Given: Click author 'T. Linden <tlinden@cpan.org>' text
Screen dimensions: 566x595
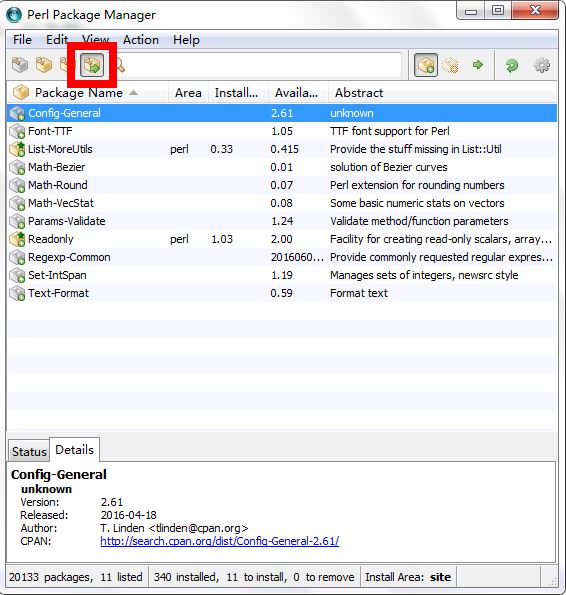Looking at the screenshot, I should [174, 528].
